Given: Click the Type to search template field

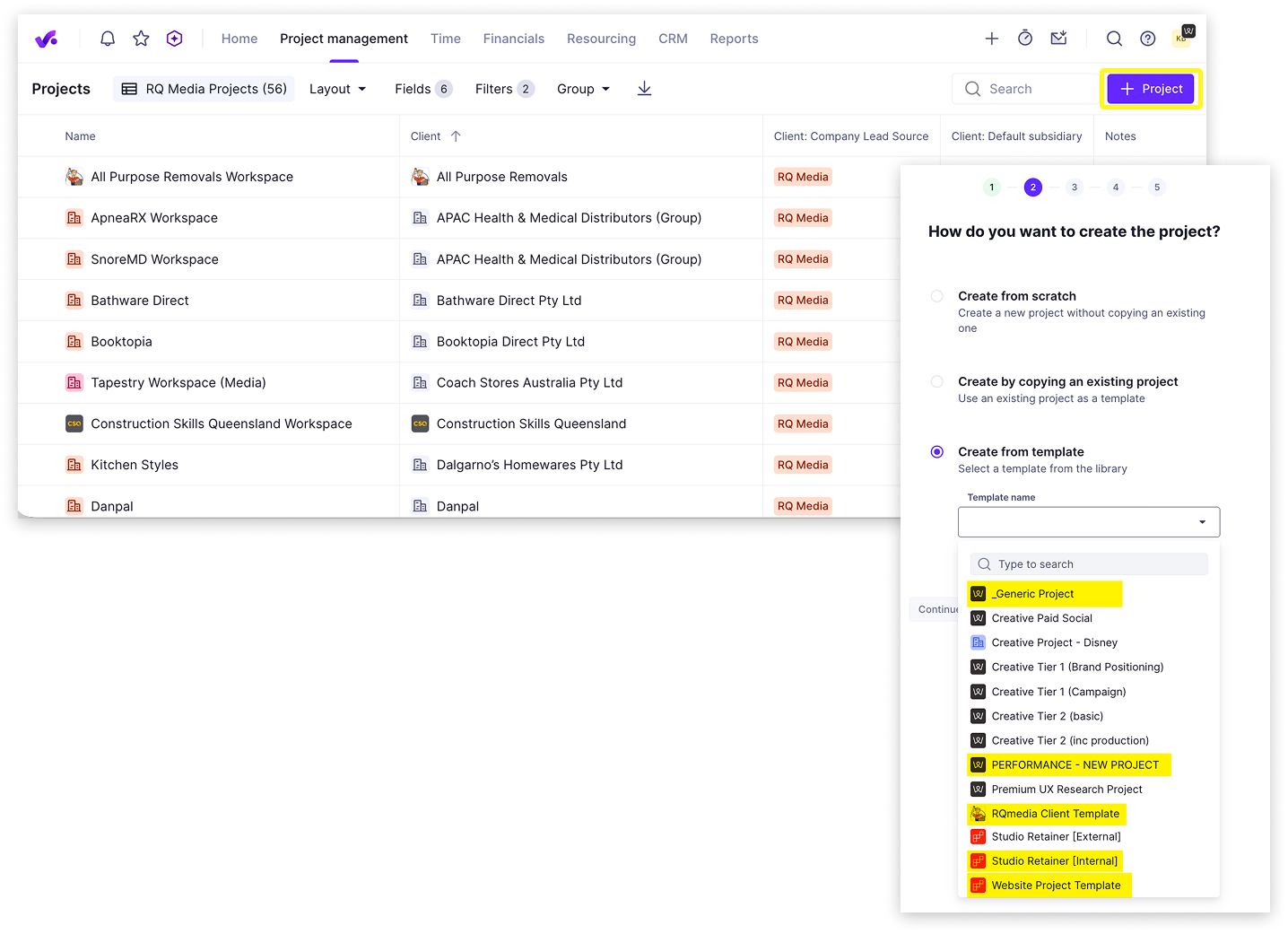Looking at the screenshot, I should (1089, 564).
